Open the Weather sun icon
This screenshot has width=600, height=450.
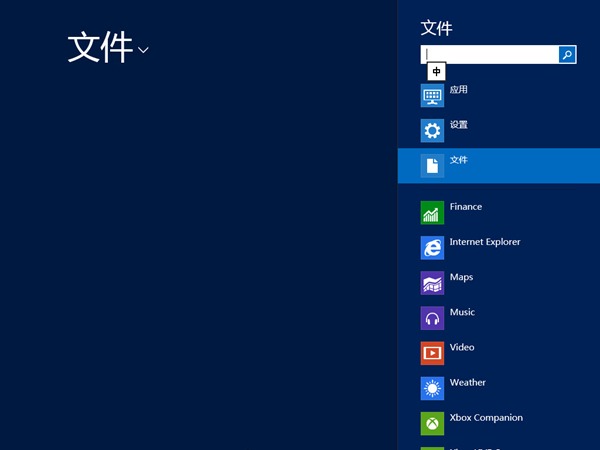pyautogui.click(x=432, y=388)
